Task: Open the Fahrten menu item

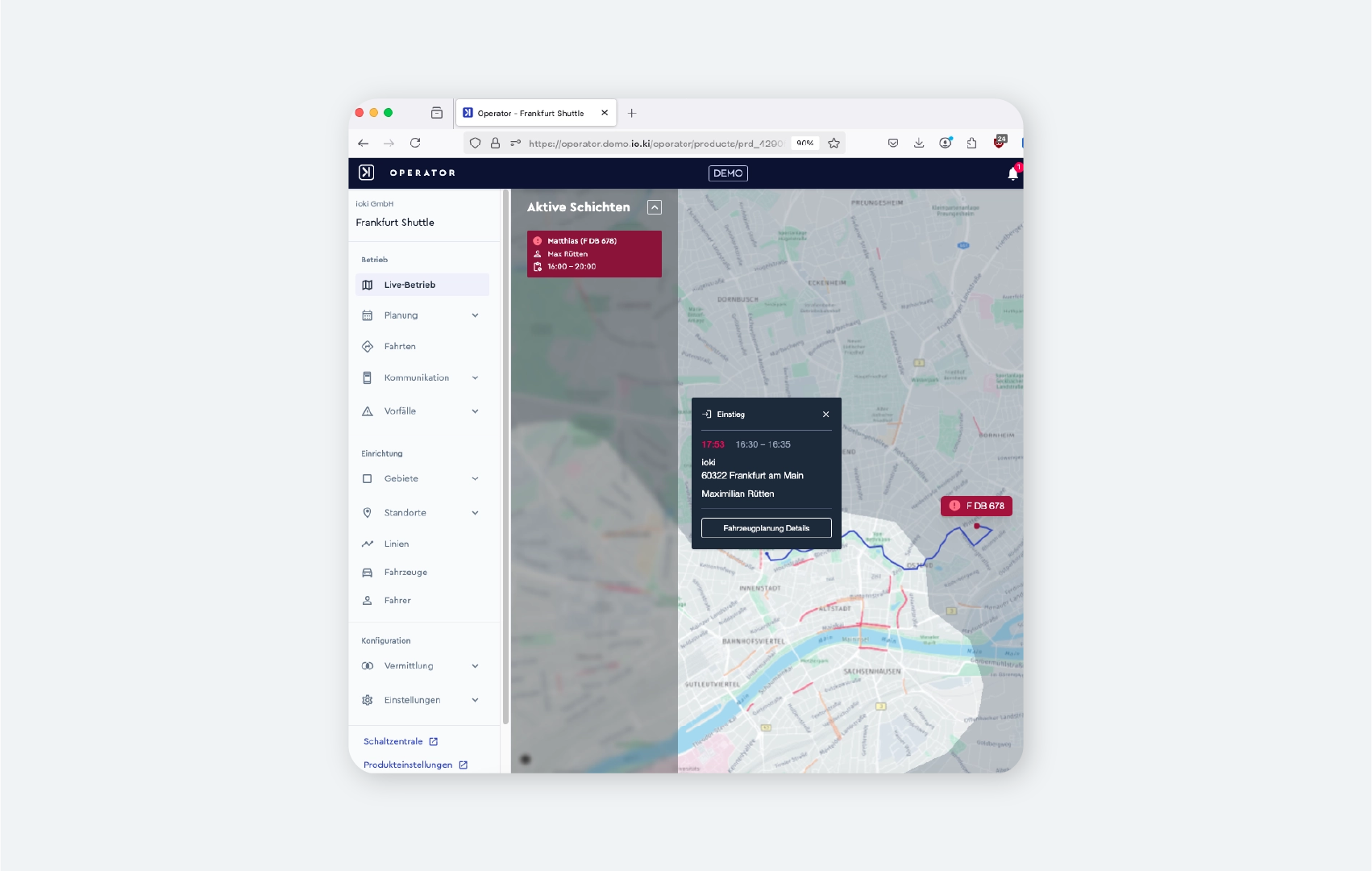Action: pyautogui.click(x=400, y=347)
